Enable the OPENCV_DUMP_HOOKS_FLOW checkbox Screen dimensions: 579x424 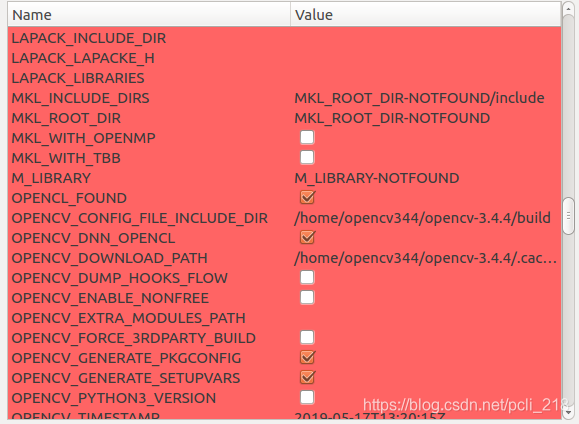pyautogui.click(x=307, y=277)
